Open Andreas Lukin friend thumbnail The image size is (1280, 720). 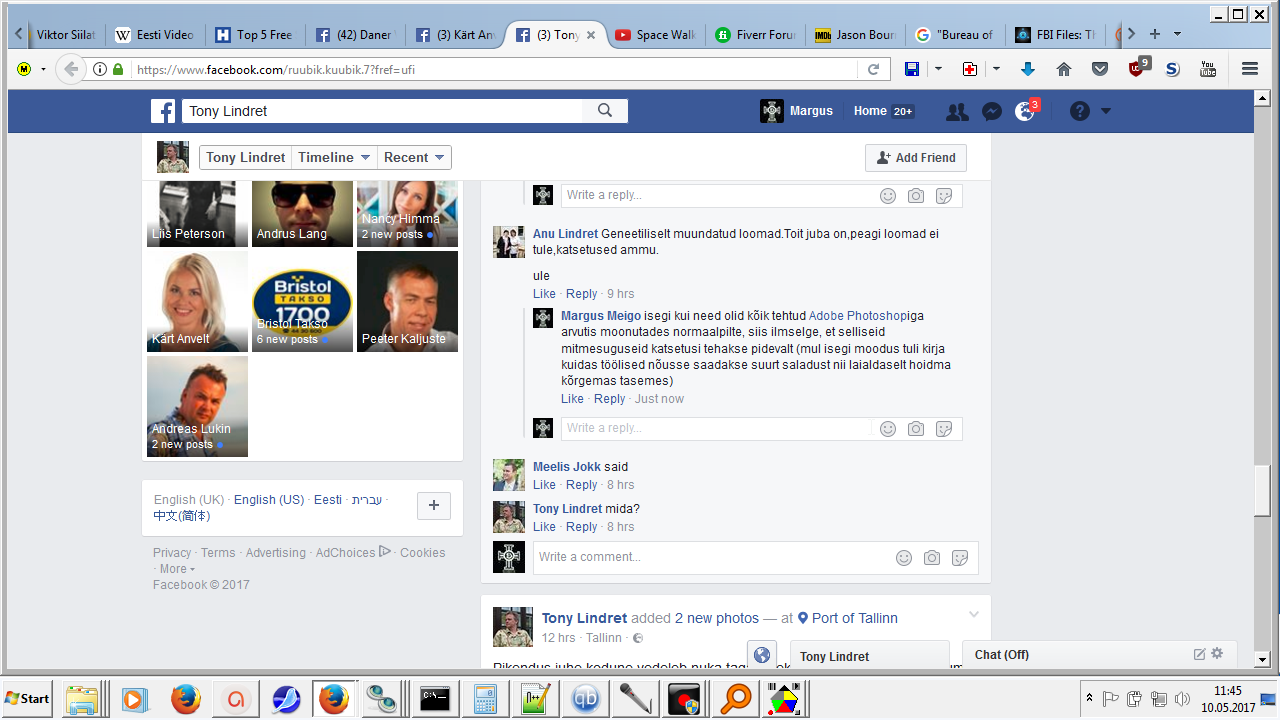click(197, 407)
